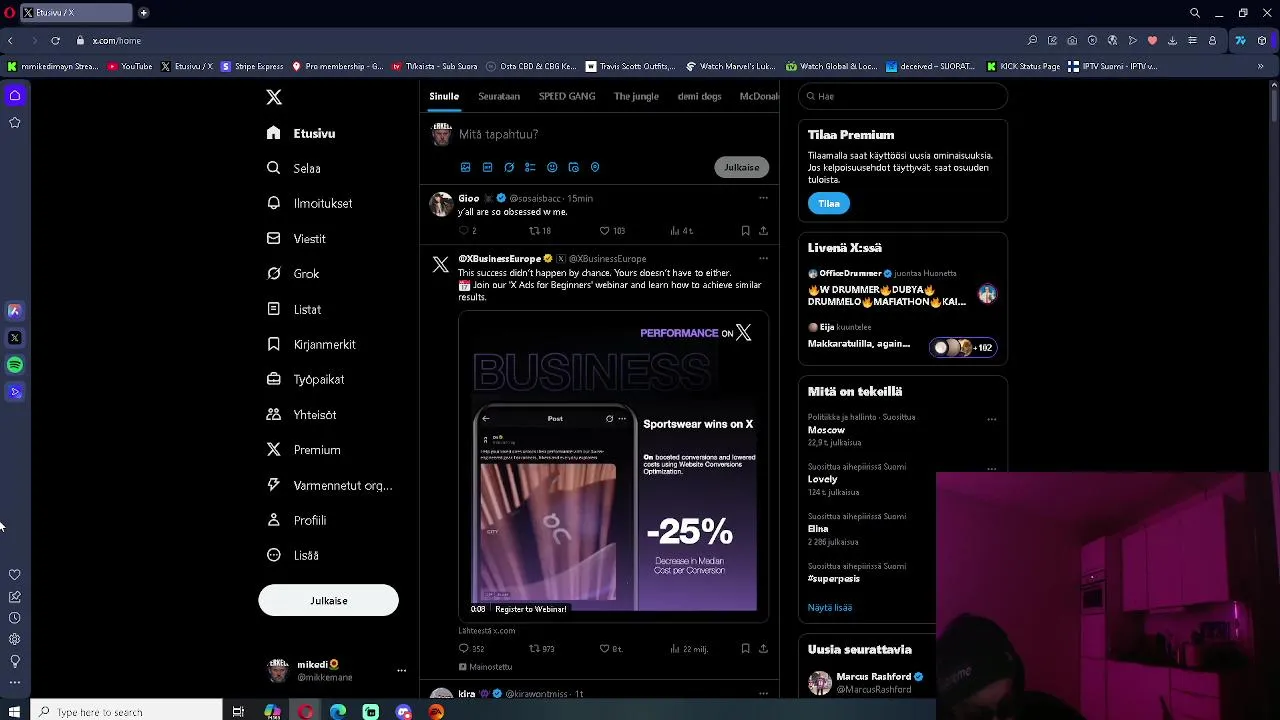The image size is (1280, 720).
Task: Click the location pin icon in composer
Action: tap(595, 167)
